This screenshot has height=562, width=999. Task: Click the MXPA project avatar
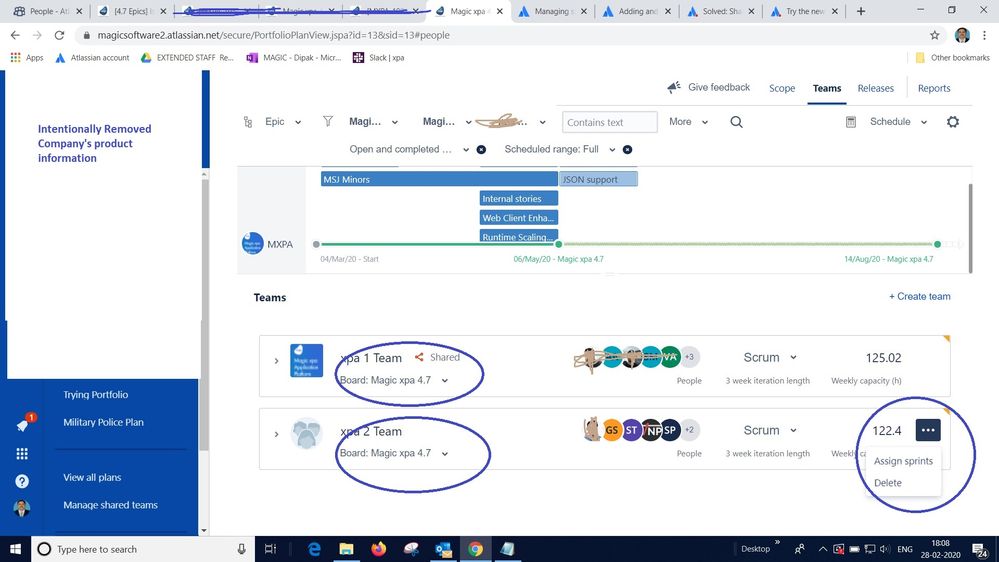pos(252,243)
